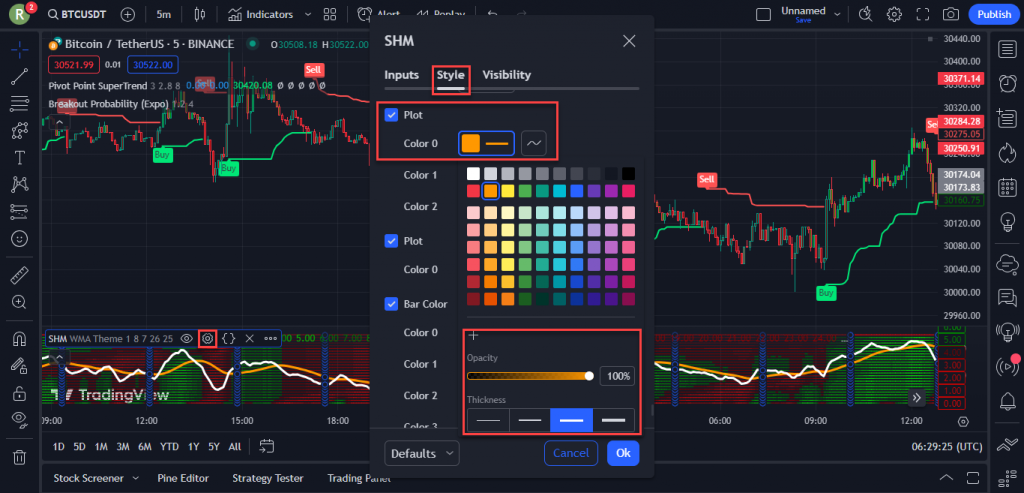Toggle SHM indicator visibility eye icon
The width and height of the screenshot is (1024, 493).
pos(187,338)
